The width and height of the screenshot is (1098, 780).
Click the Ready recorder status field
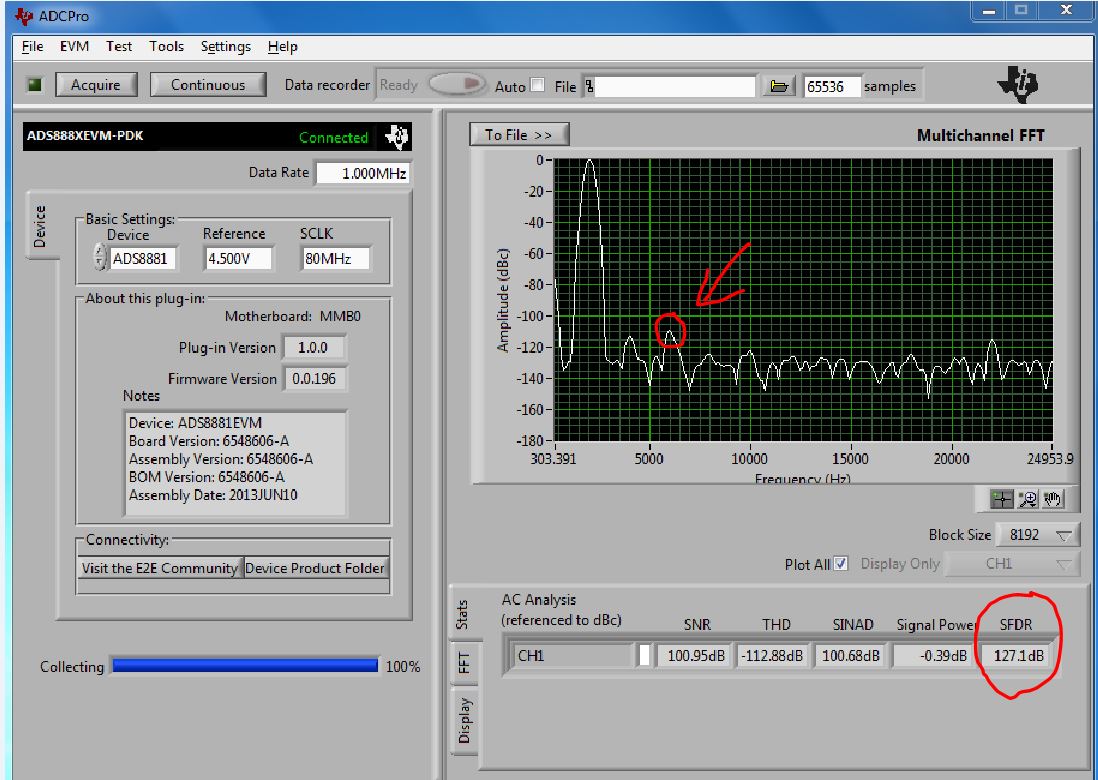[400, 85]
